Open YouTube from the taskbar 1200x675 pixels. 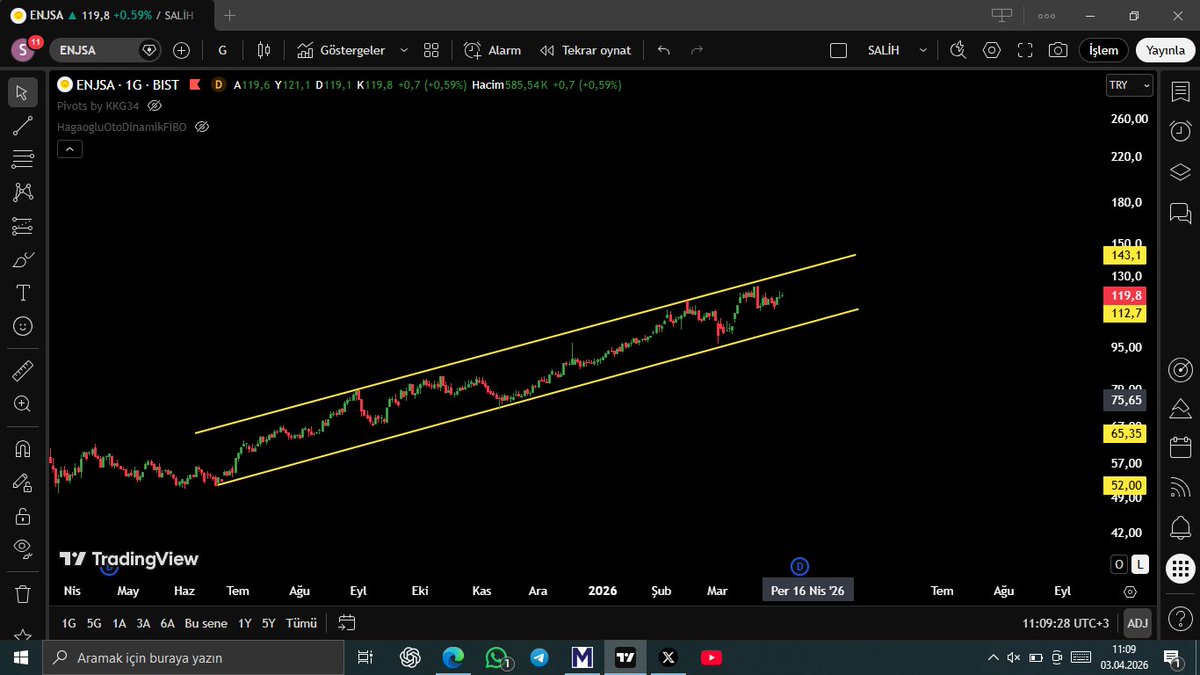pos(711,658)
